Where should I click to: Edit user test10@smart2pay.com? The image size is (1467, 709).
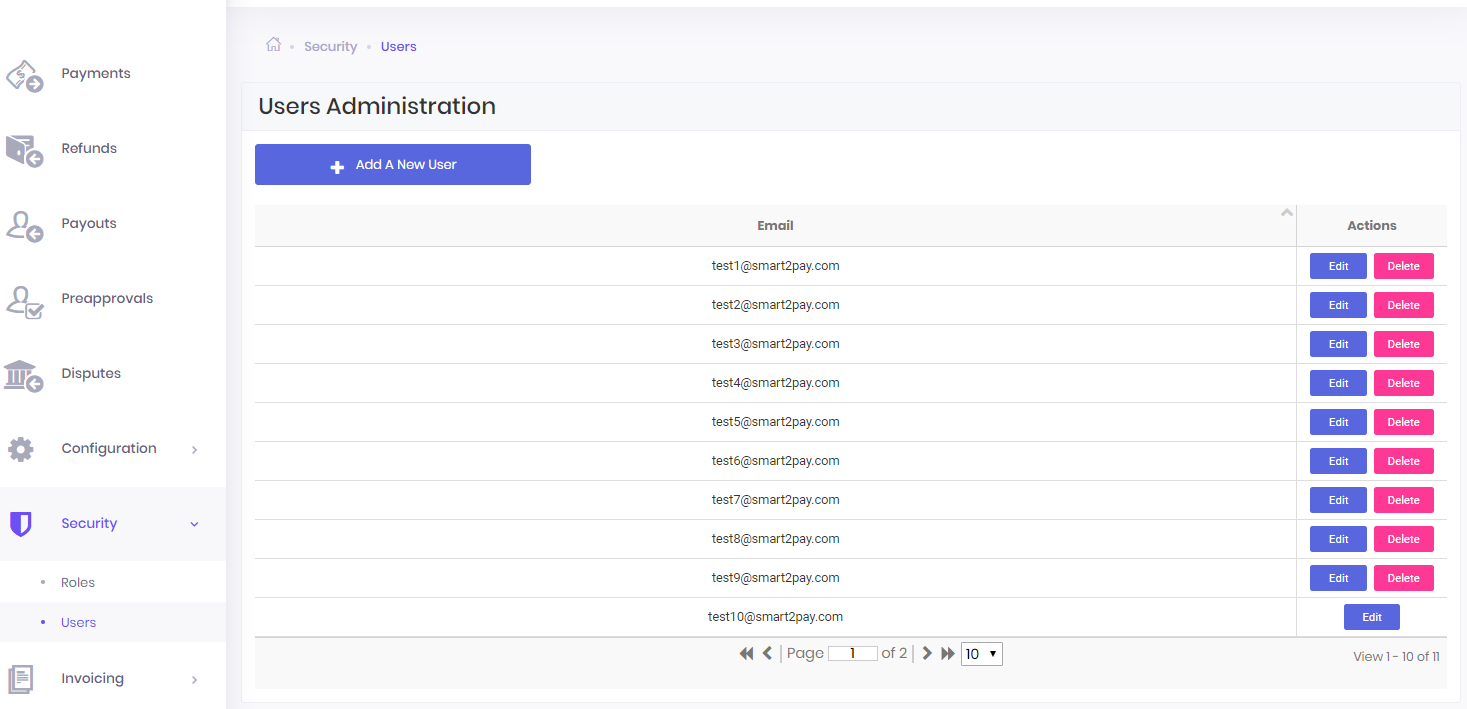click(x=1372, y=617)
